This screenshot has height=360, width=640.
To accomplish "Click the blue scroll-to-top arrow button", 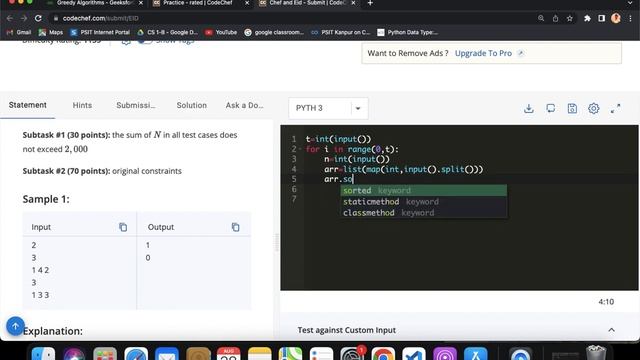I will click(15, 326).
